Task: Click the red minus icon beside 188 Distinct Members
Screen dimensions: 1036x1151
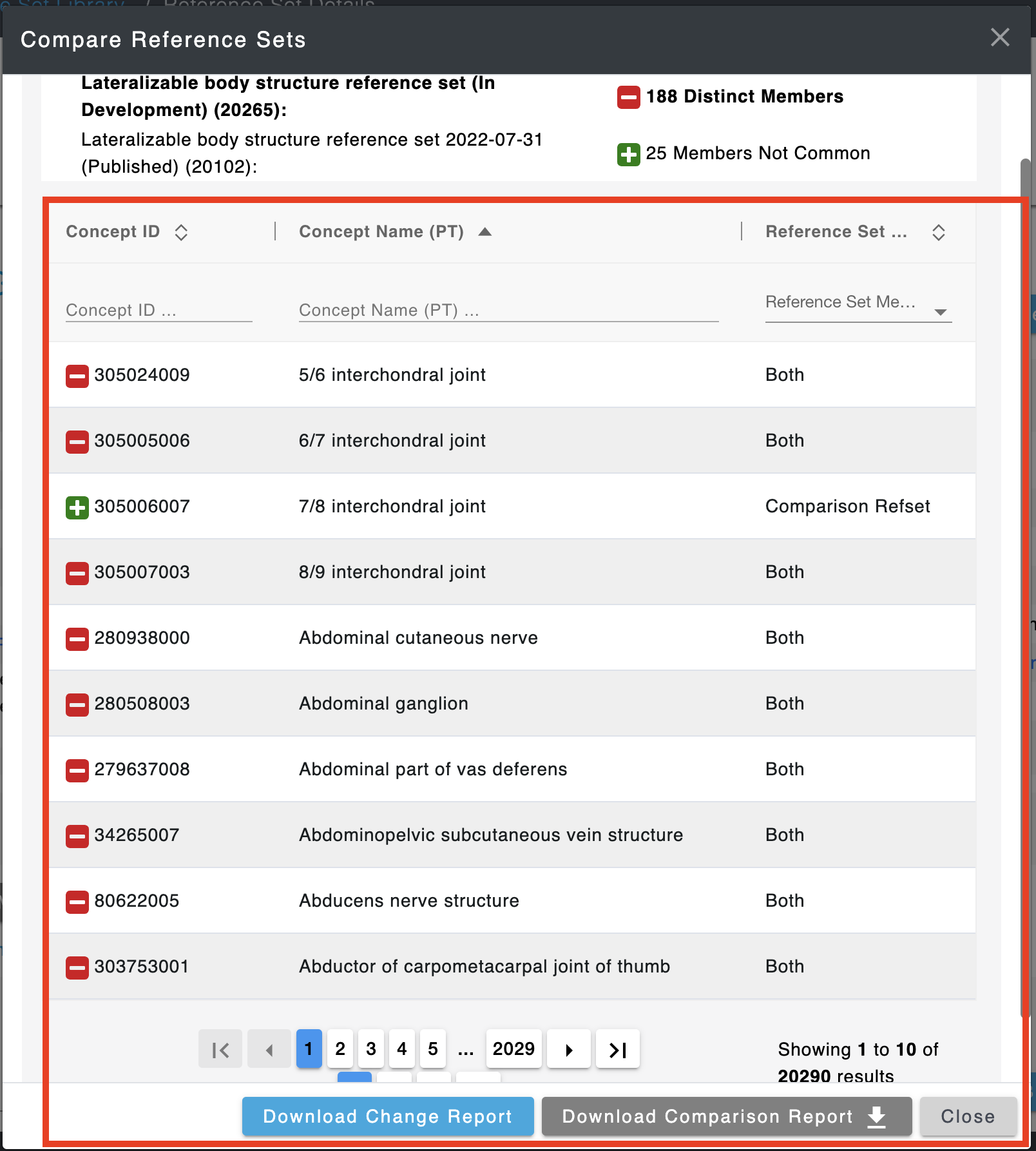Action: pyautogui.click(x=629, y=97)
